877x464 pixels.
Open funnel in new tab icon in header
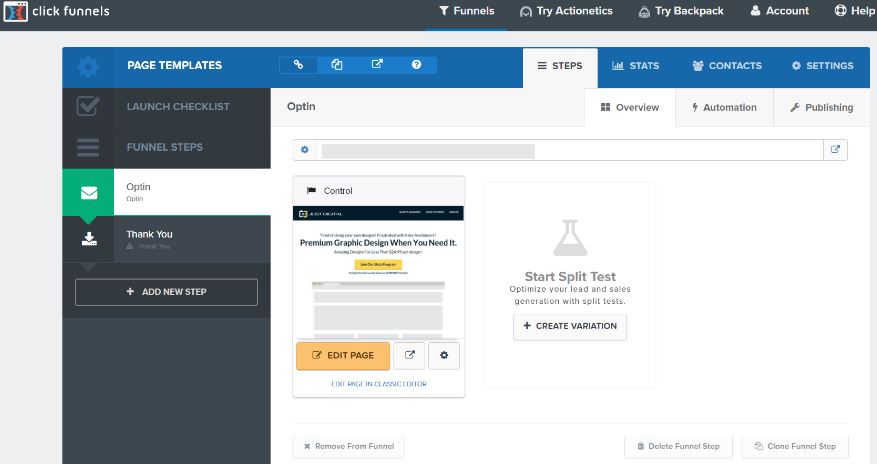coord(377,64)
